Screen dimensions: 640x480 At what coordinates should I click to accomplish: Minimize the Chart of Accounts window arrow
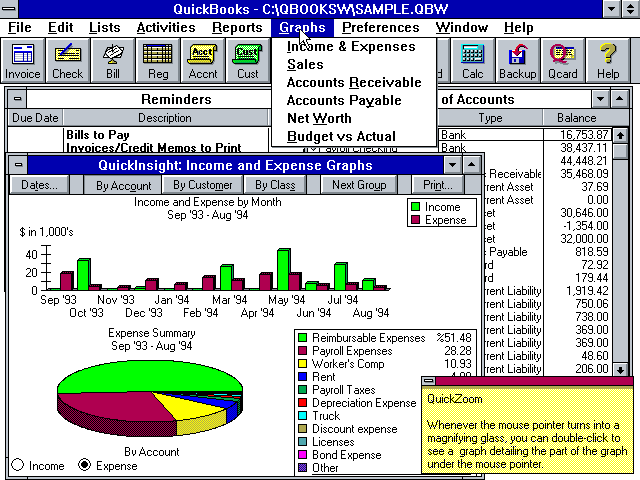click(x=601, y=99)
